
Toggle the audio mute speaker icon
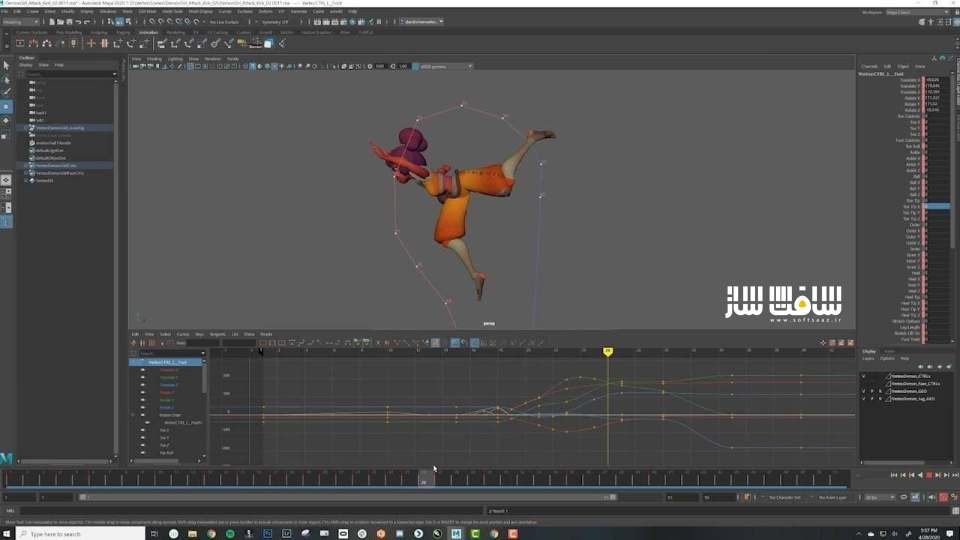point(933,497)
